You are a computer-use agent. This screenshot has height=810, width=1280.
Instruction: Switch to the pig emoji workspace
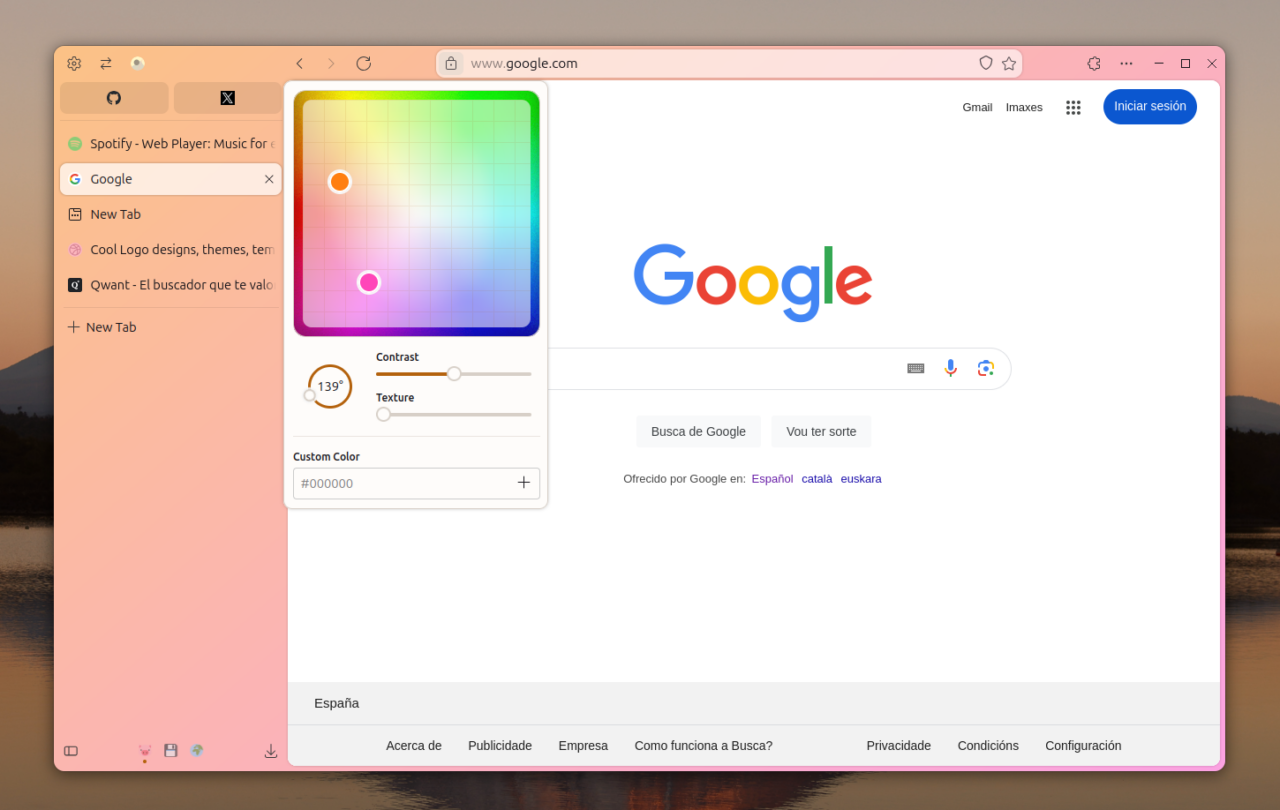pos(144,750)
